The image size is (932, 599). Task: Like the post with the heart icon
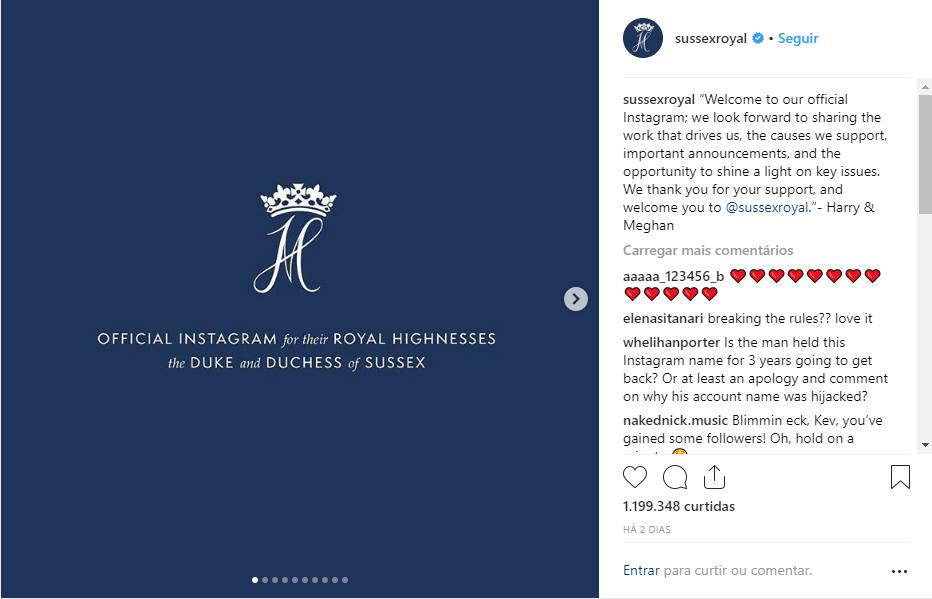point(635,477)
